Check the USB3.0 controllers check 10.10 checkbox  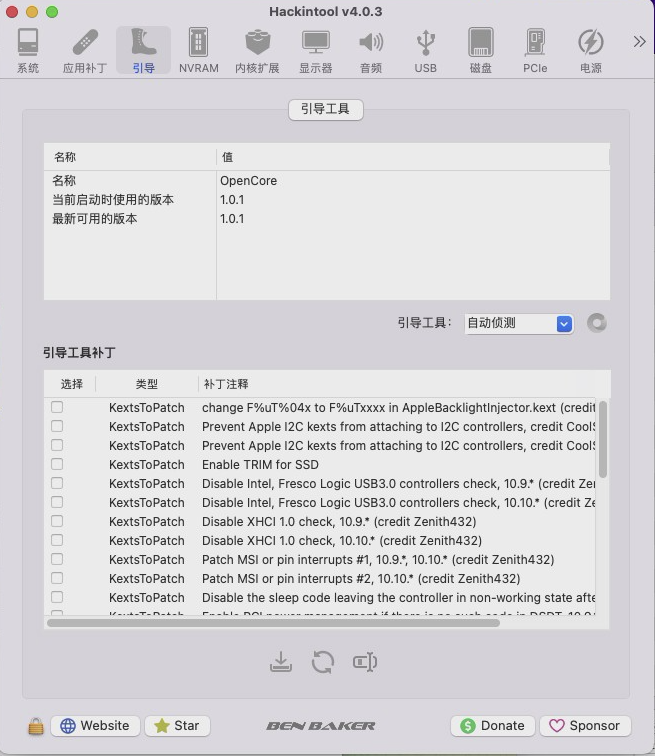[x=57, y=502]
